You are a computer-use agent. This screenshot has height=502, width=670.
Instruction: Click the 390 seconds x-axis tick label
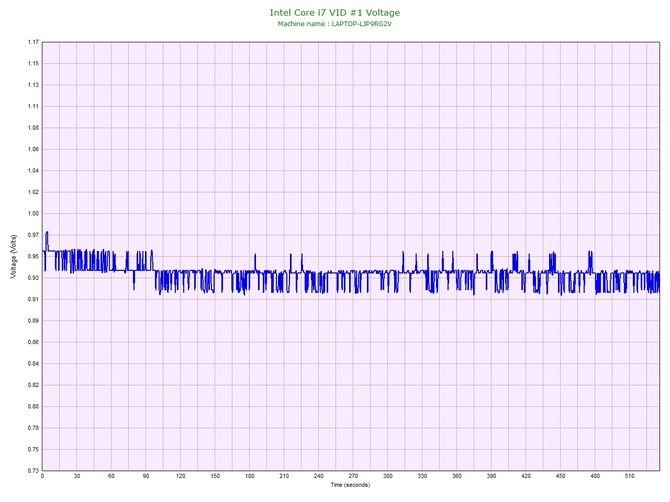[492, 476]
